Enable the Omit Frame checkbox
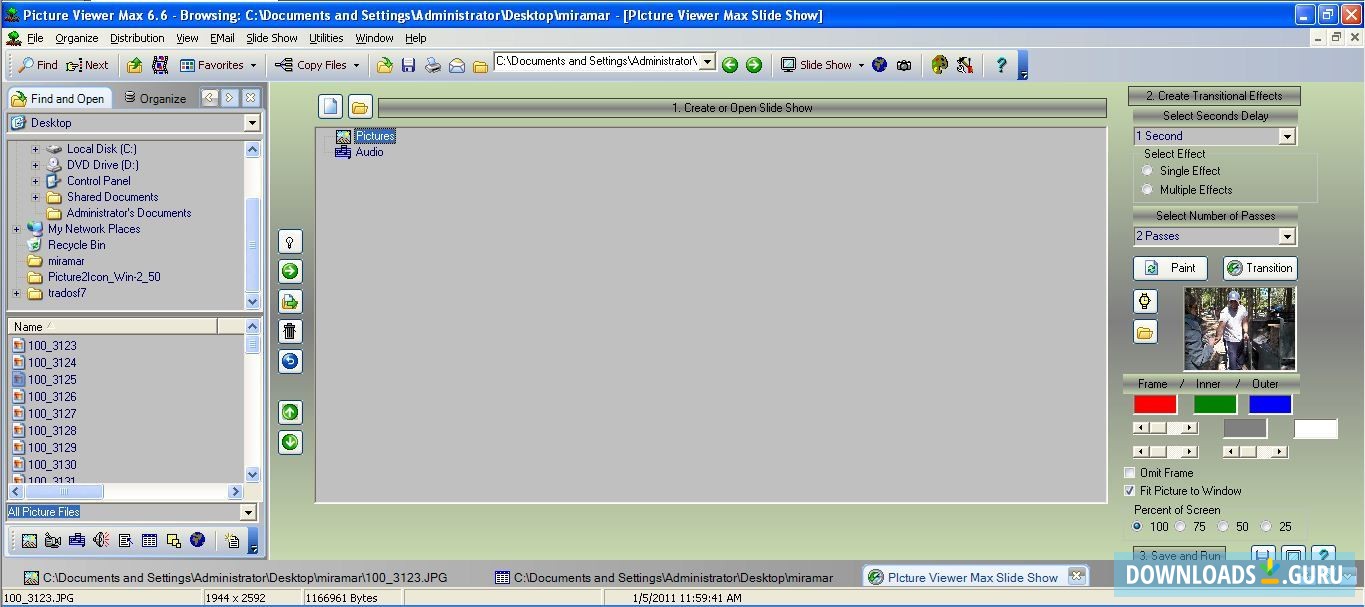1365x607 pixels. [x=1130, y=472]
